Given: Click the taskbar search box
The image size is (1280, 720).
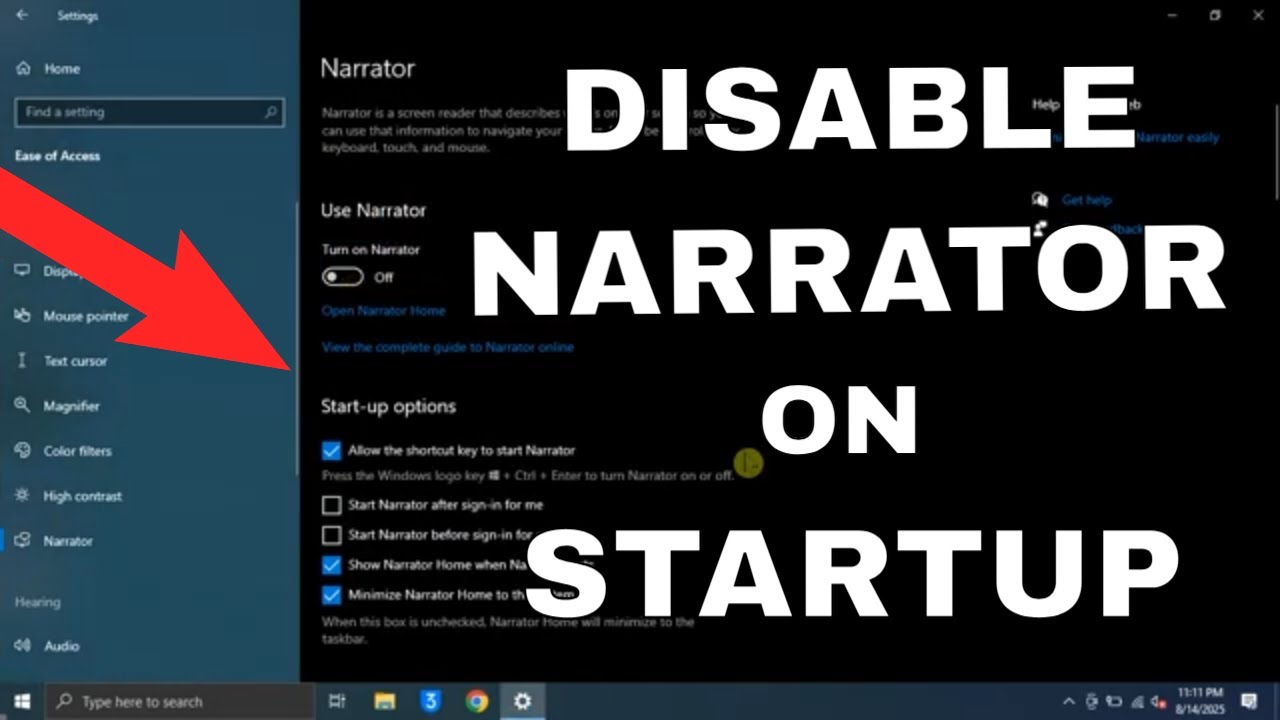Looking at the screenshot, I should [180, 701].
